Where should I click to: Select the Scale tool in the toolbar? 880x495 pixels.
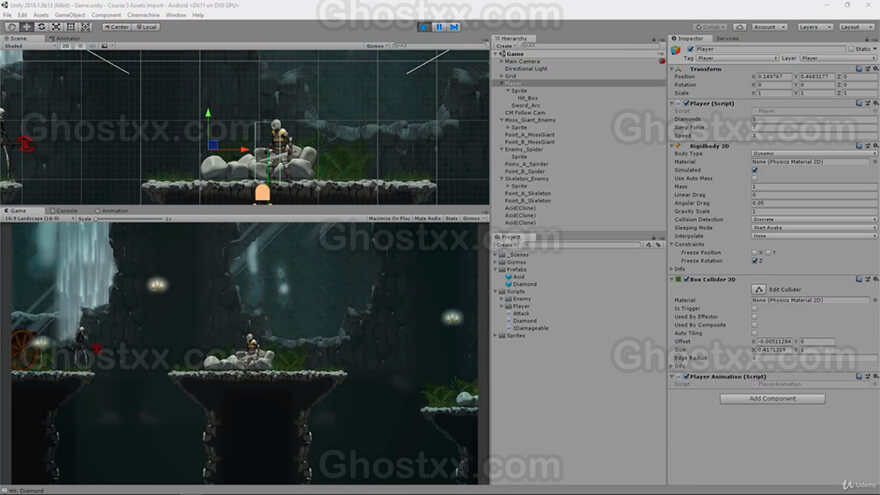click(56, 26)
